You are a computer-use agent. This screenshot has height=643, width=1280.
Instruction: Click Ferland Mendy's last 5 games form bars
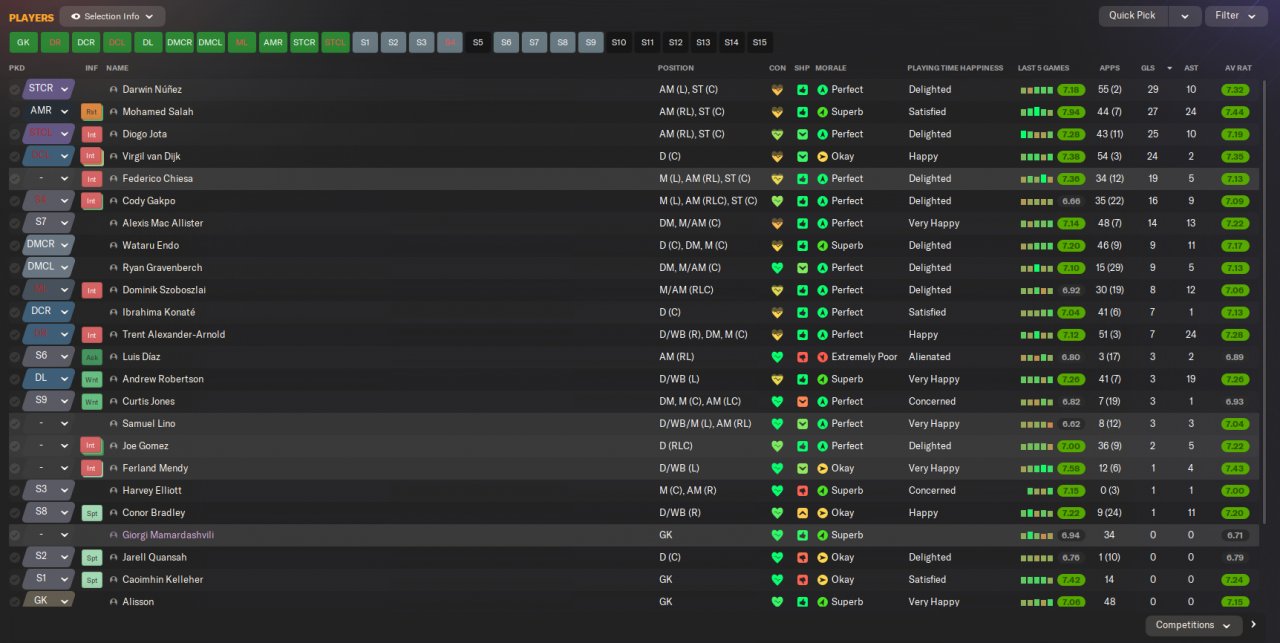(1037, 468)
